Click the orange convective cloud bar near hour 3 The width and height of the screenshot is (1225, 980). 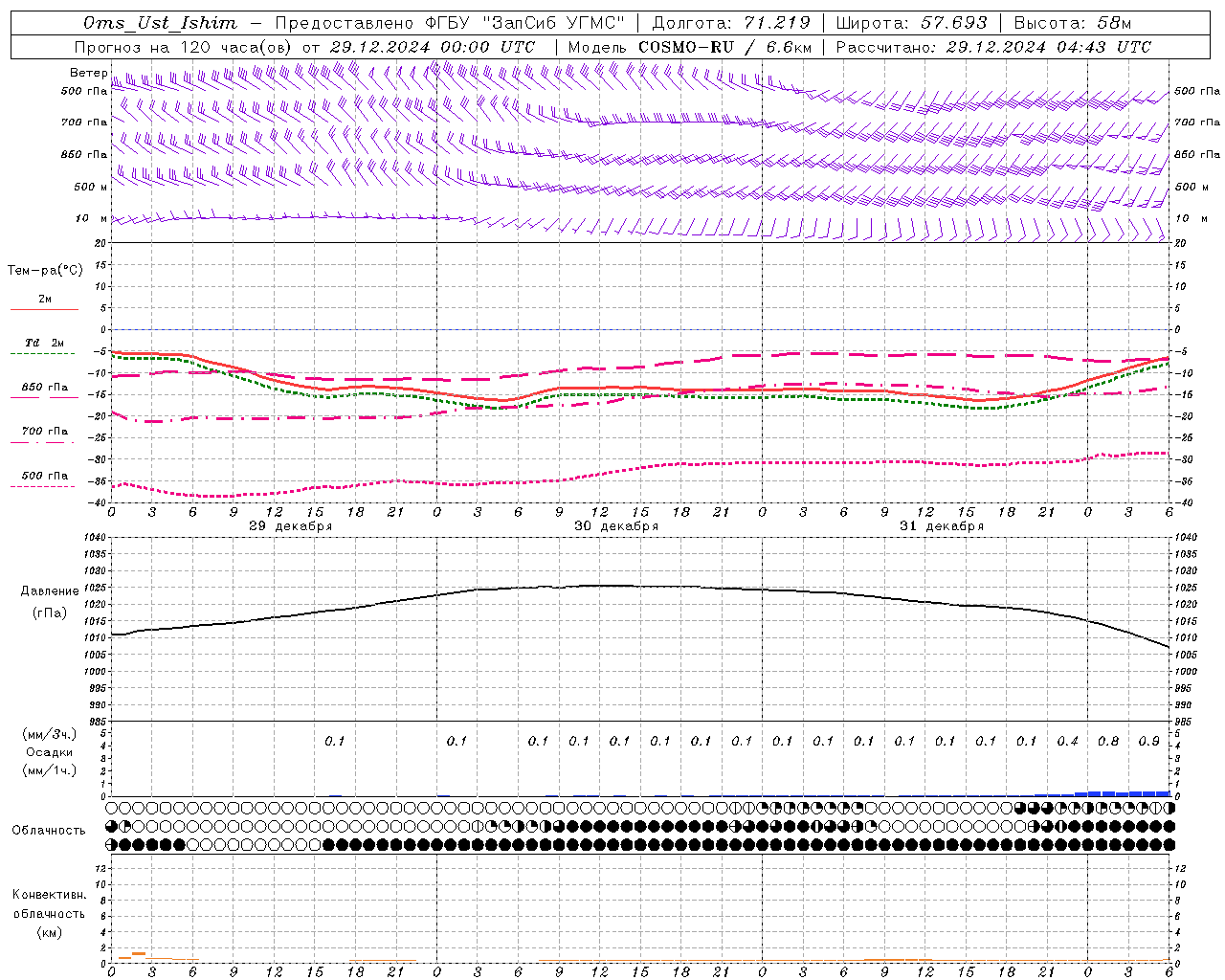click(x=139, y=955)
